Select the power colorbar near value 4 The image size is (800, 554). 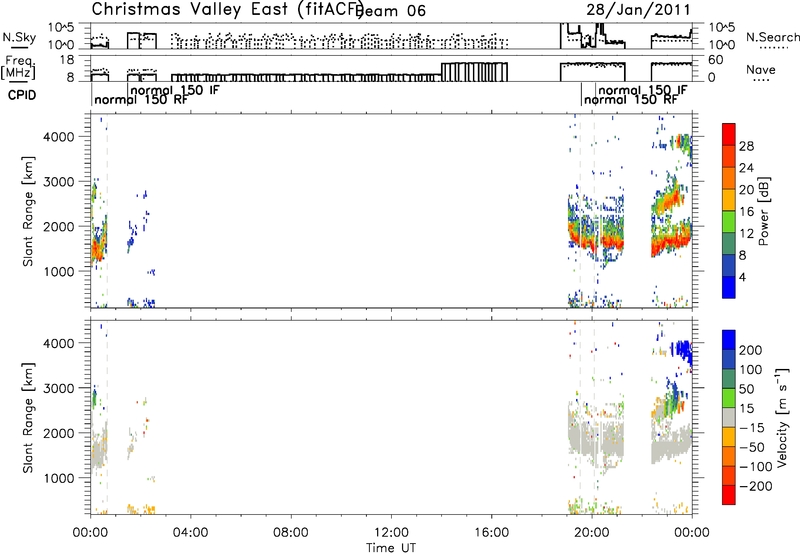[x=729, y=277]
